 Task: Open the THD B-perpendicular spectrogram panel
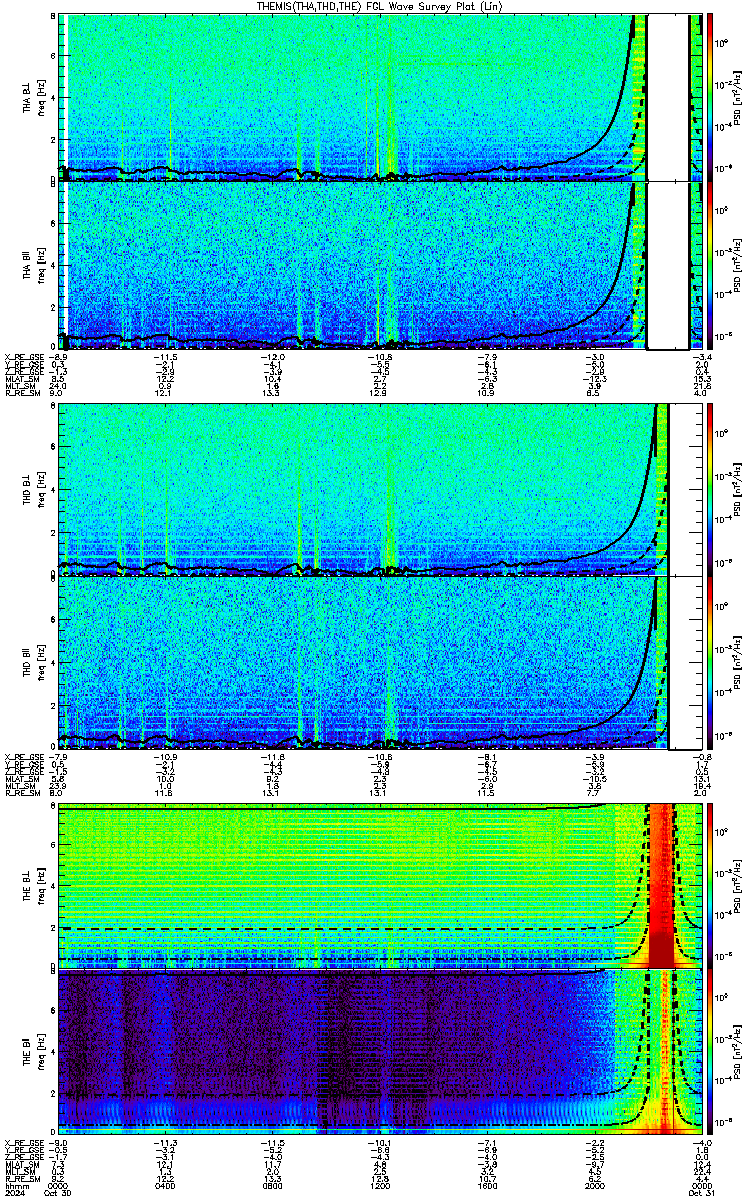(382, 489)
